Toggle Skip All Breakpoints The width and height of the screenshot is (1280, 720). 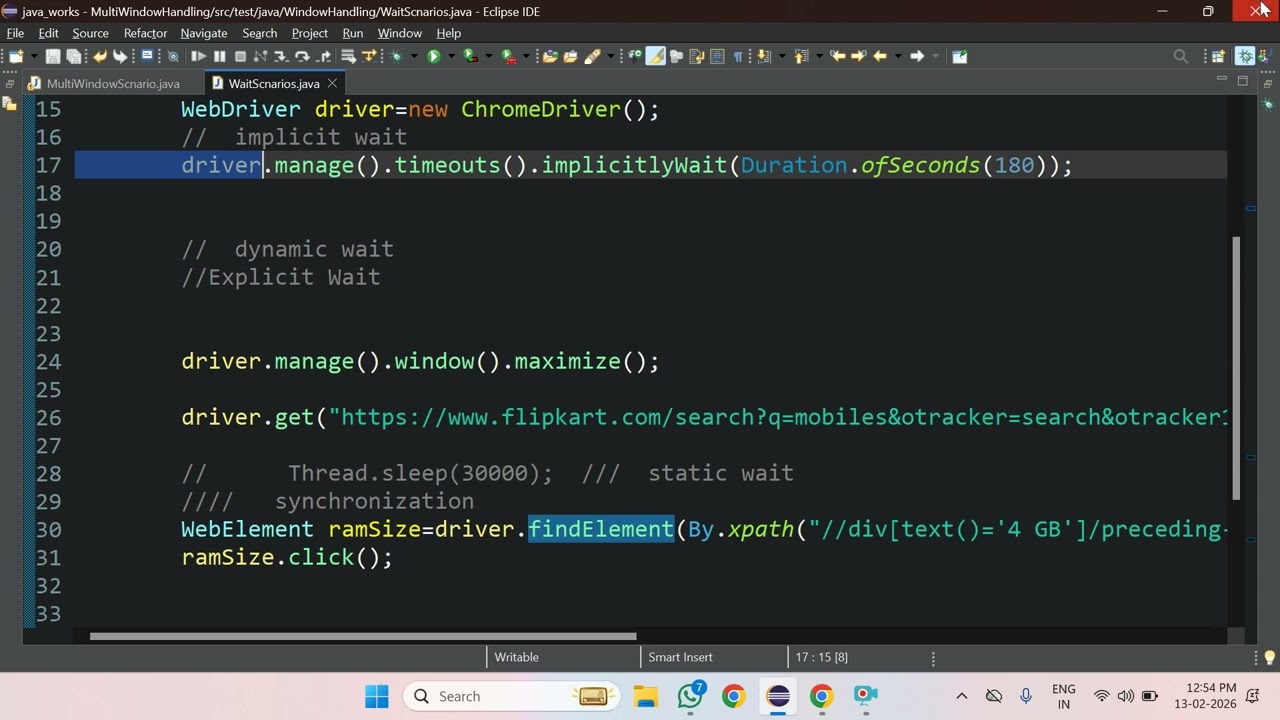173,56
